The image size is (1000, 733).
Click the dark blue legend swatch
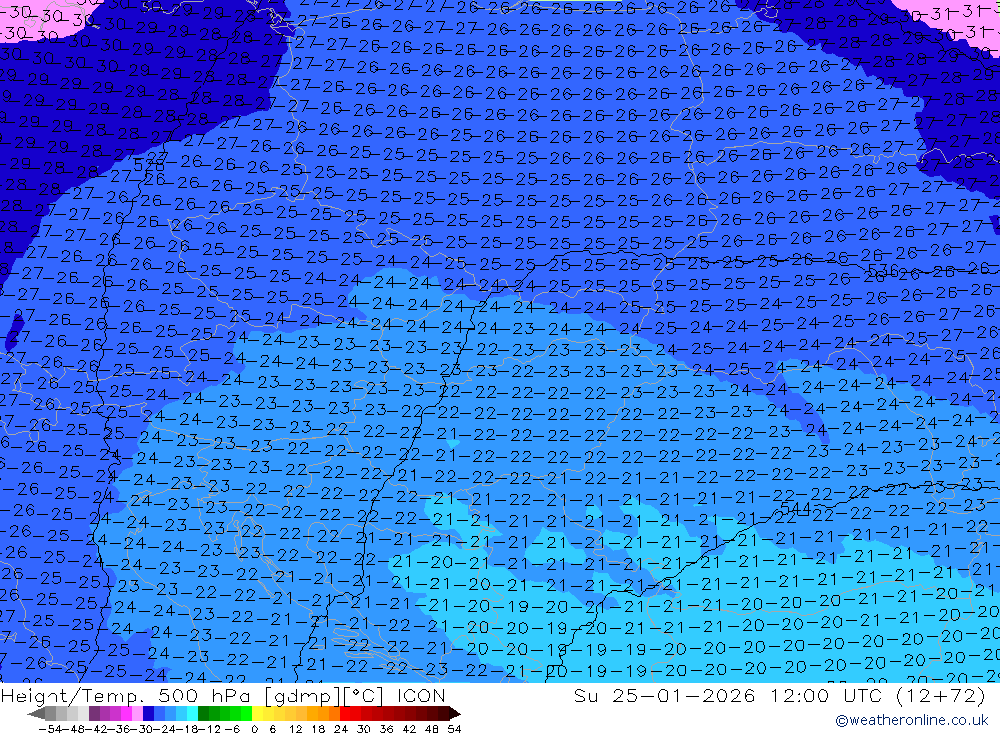pyautogui.click(x=148, y=713)
